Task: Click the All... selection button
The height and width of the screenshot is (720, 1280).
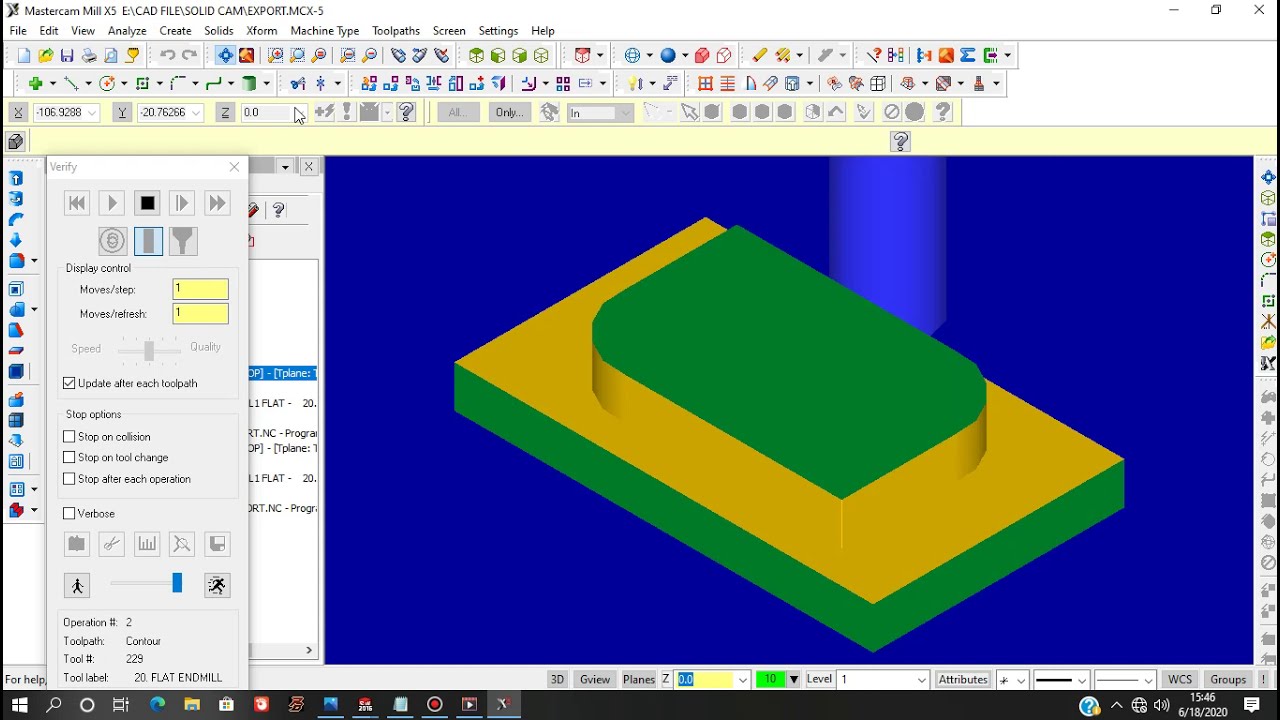Action: pos(458,112)
